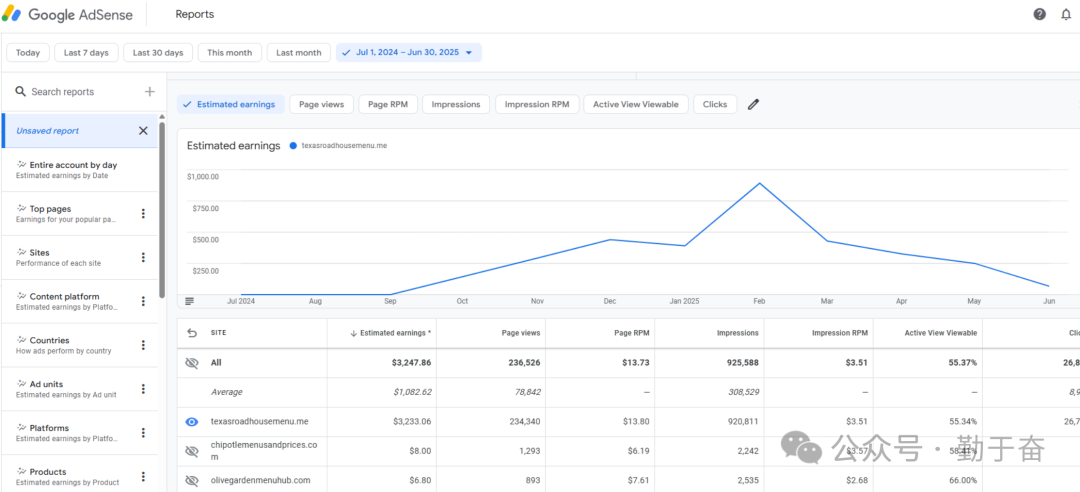Click the SITE column header

point(218,333)
